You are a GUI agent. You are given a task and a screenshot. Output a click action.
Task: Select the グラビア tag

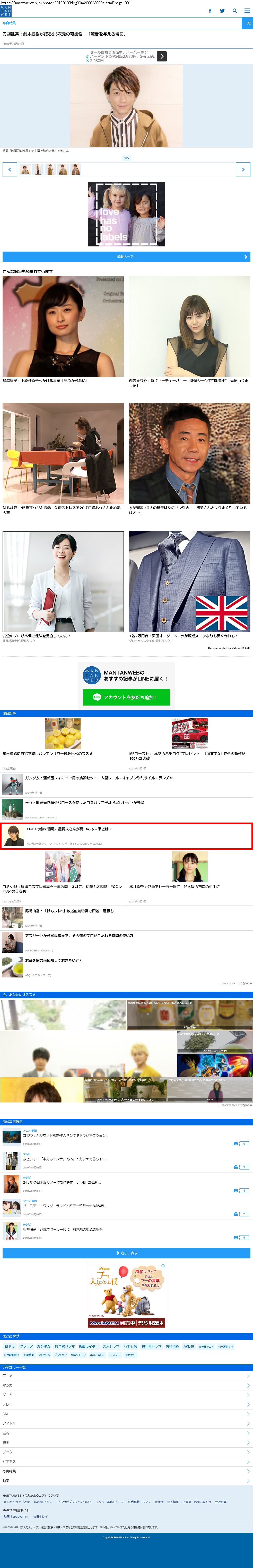point(26,1346)
